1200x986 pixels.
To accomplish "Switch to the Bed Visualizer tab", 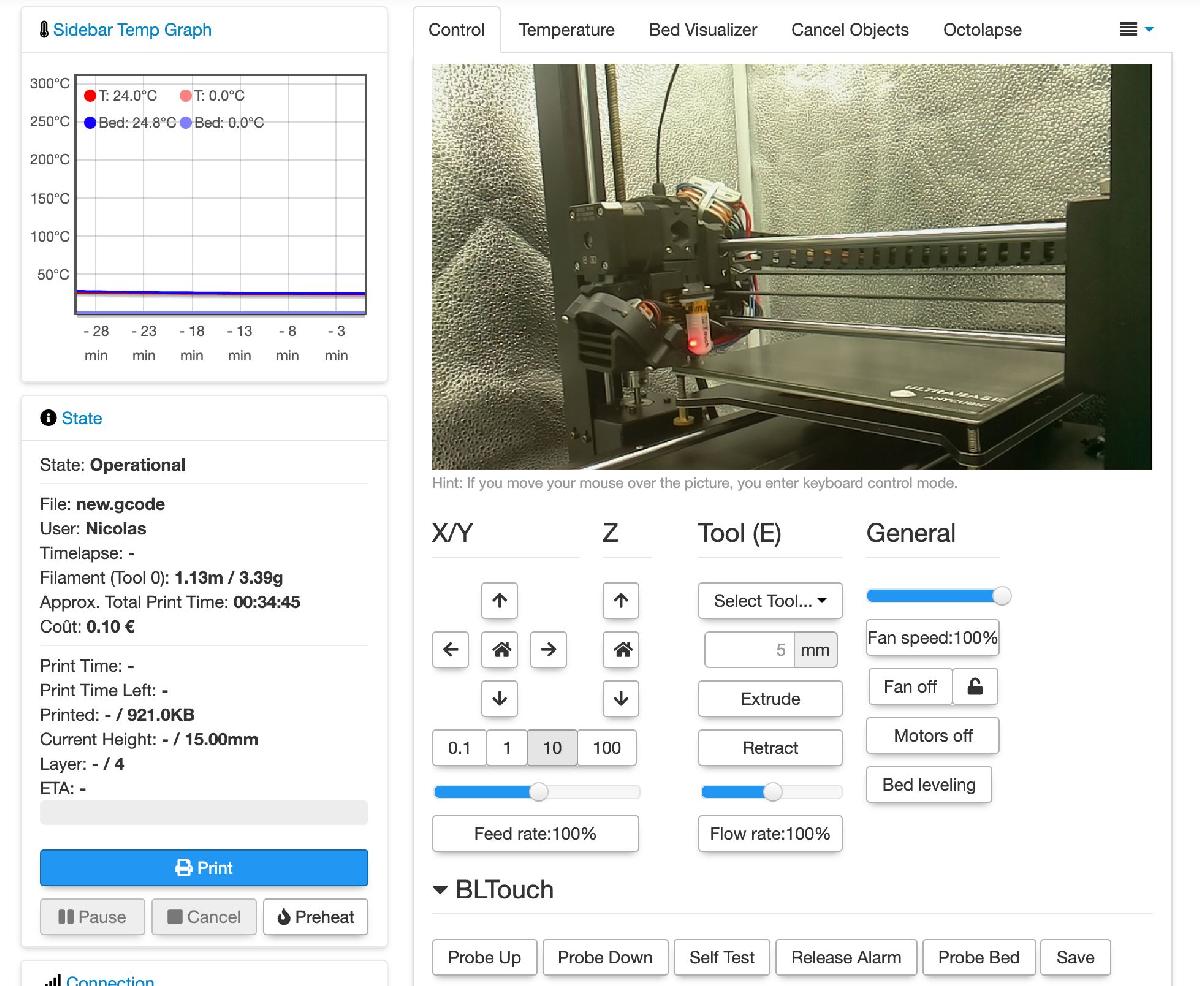I will point(703,30).
